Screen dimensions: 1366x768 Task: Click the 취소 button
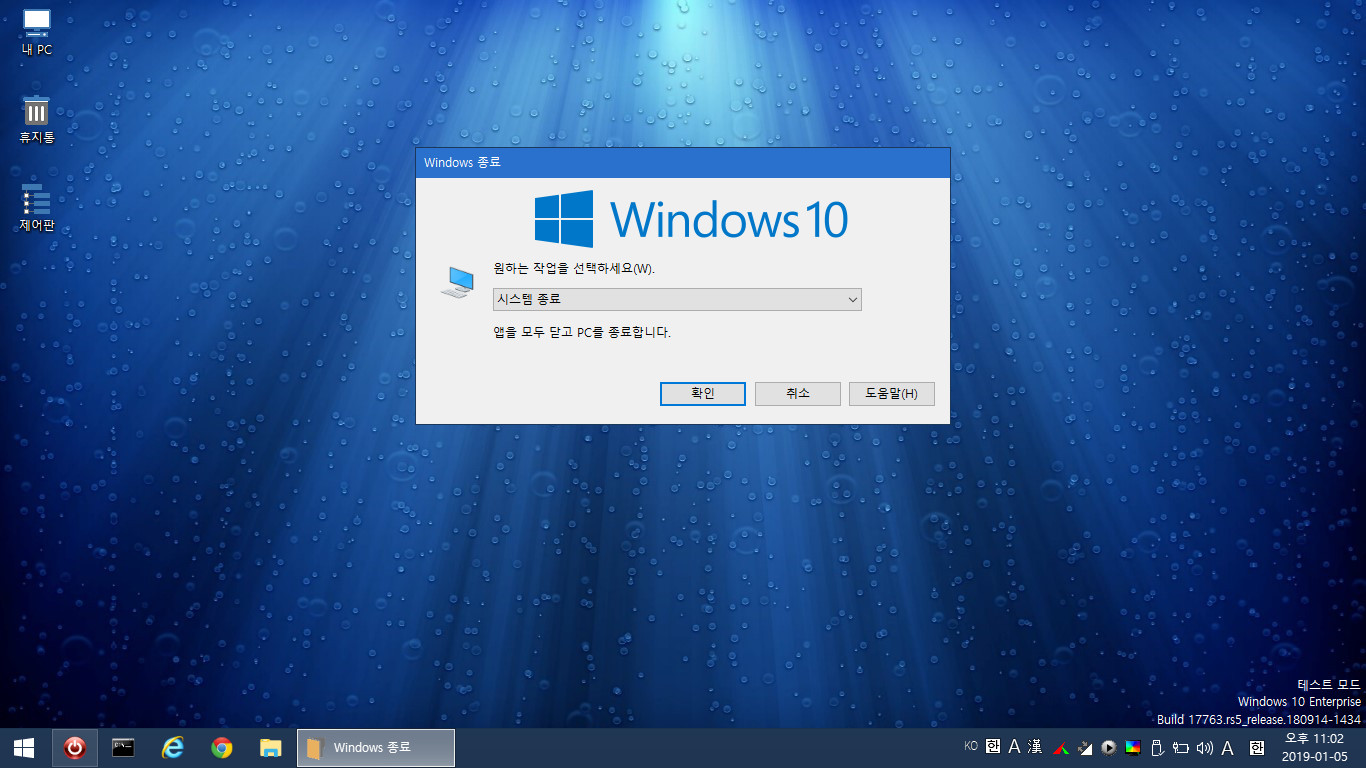(798, 394)
